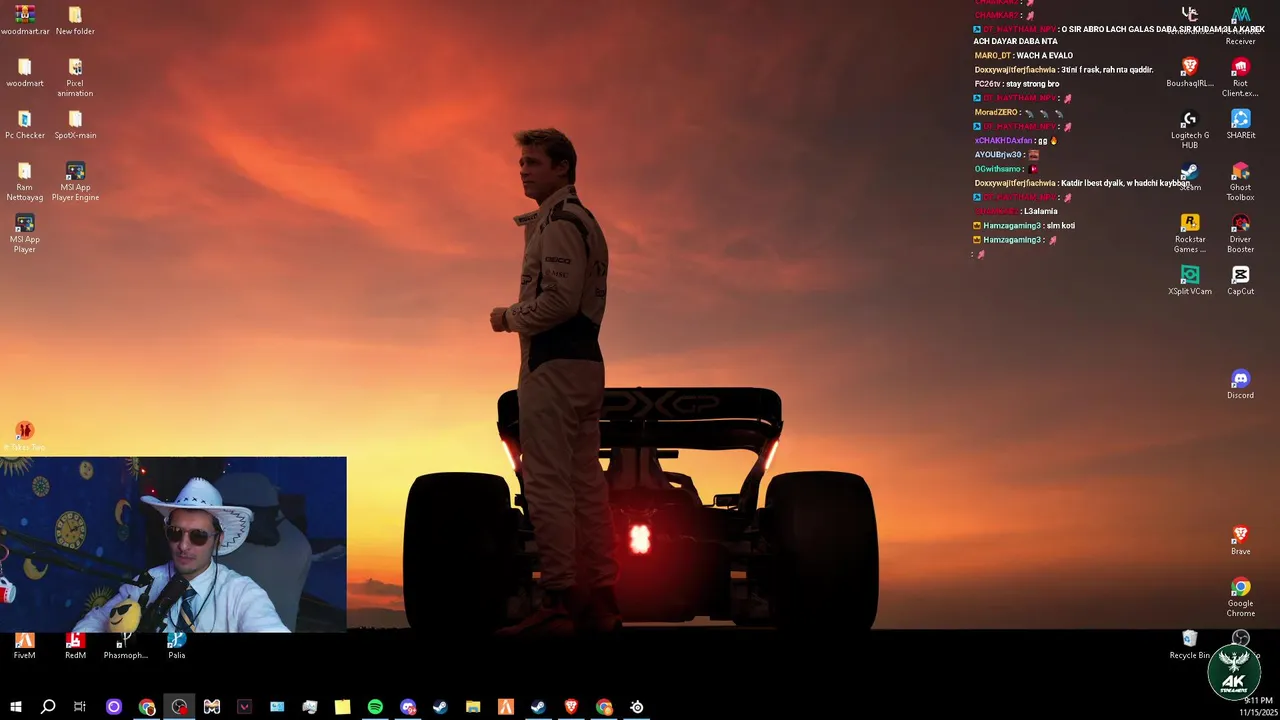The height and width of the screenshot is (720, 1280).
Task: Select the Phasmophobia desktop shortcut
Action: (x=125, y=645)
